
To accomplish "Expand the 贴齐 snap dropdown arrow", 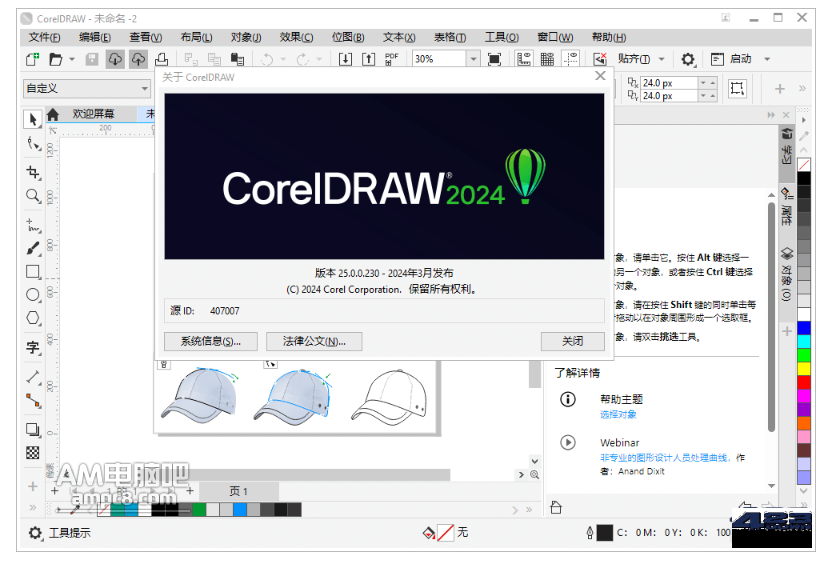I will pyautogui.click(x=662, y=59).
